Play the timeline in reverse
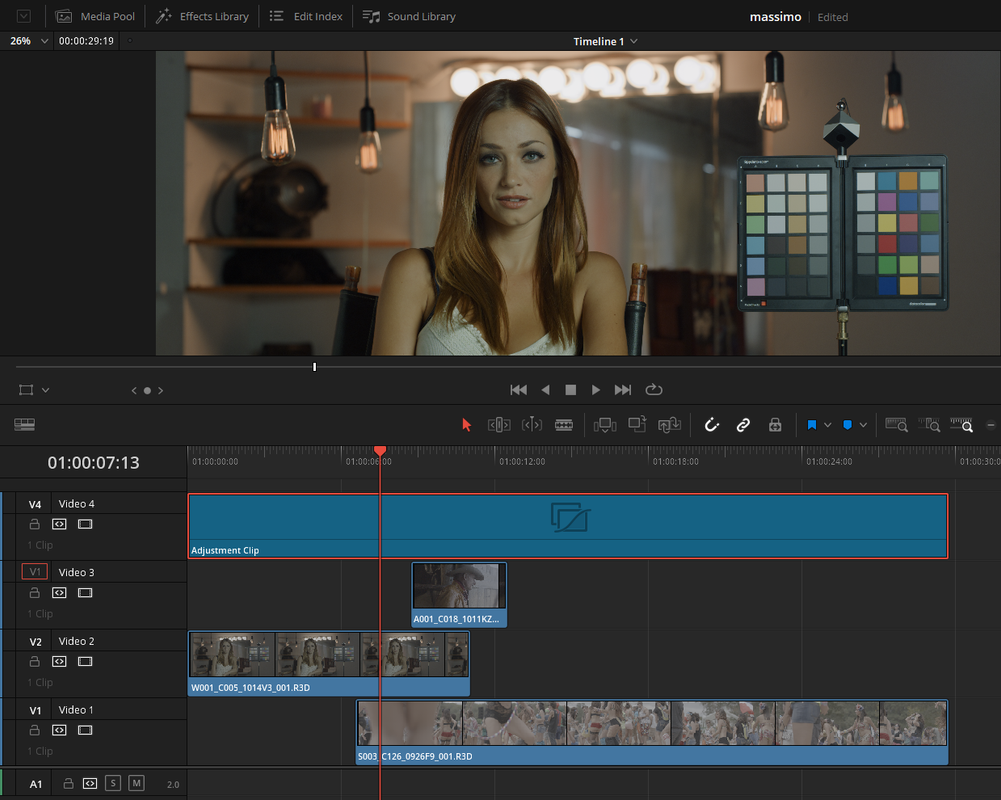The width and height of the screenshot is (1001, 800). (545, 389)
